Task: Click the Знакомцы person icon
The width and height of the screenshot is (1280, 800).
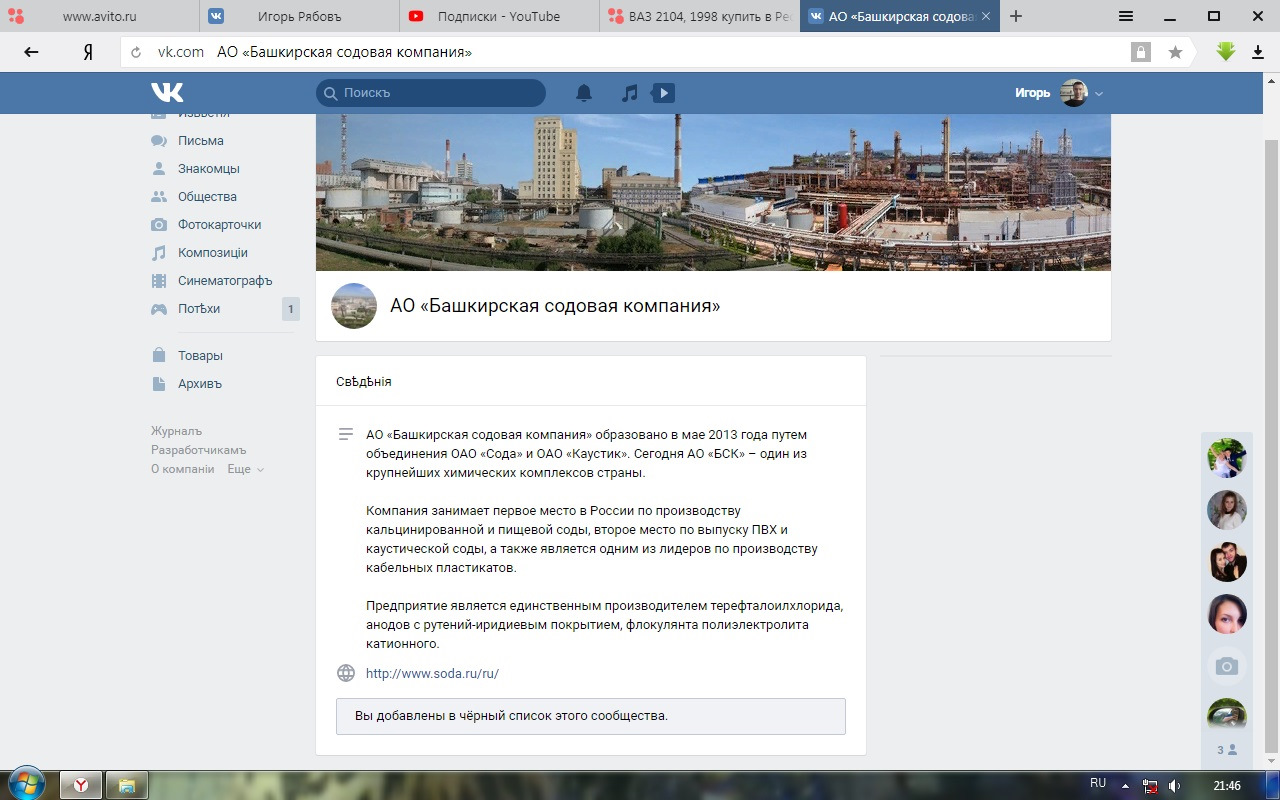Action: point(159,169)
